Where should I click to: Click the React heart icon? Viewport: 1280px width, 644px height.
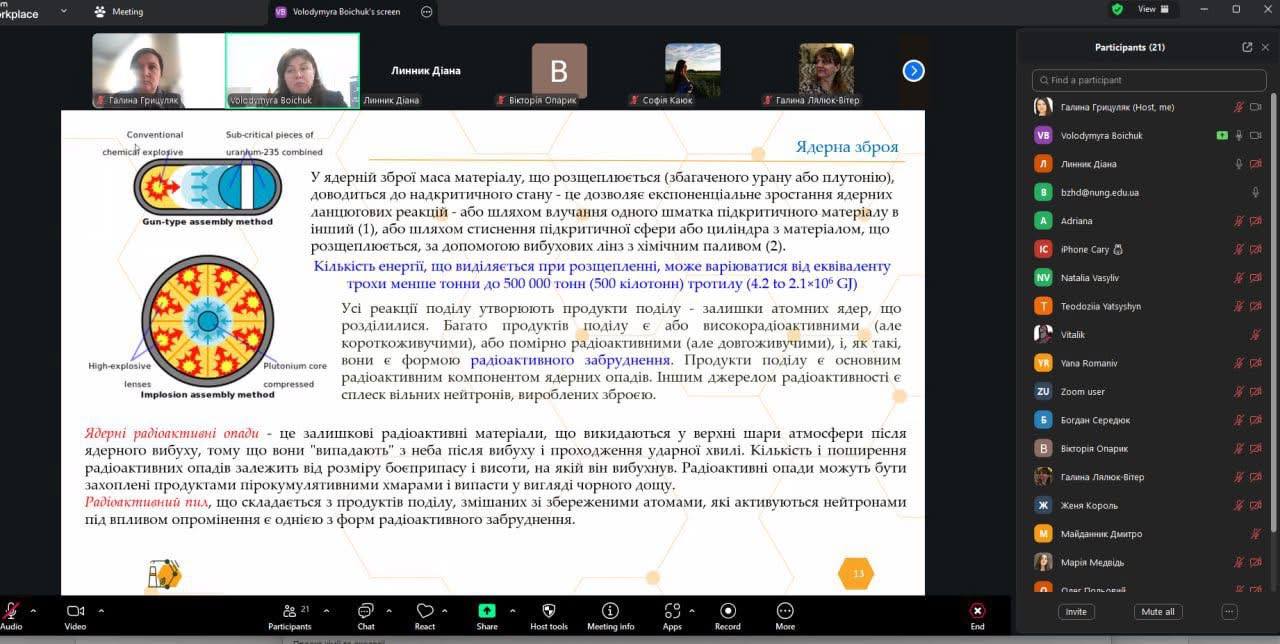(x=425, y=611)
